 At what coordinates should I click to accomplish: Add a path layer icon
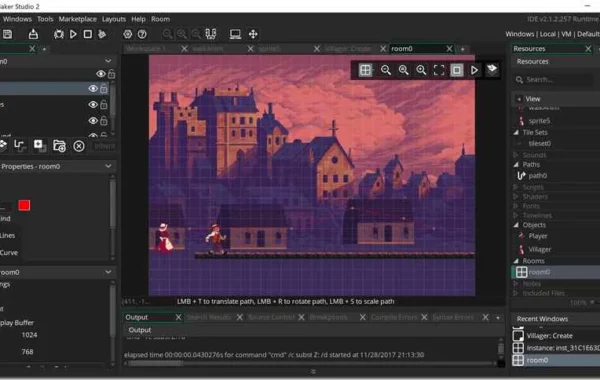tap(19, 145)
